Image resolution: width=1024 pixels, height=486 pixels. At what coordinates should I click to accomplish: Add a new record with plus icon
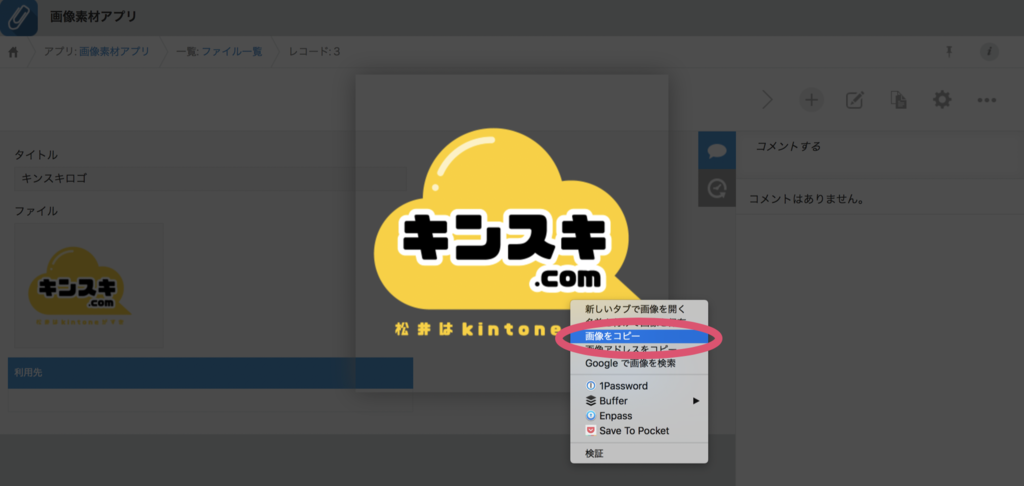pyautogui.click(x=811, y=100)
